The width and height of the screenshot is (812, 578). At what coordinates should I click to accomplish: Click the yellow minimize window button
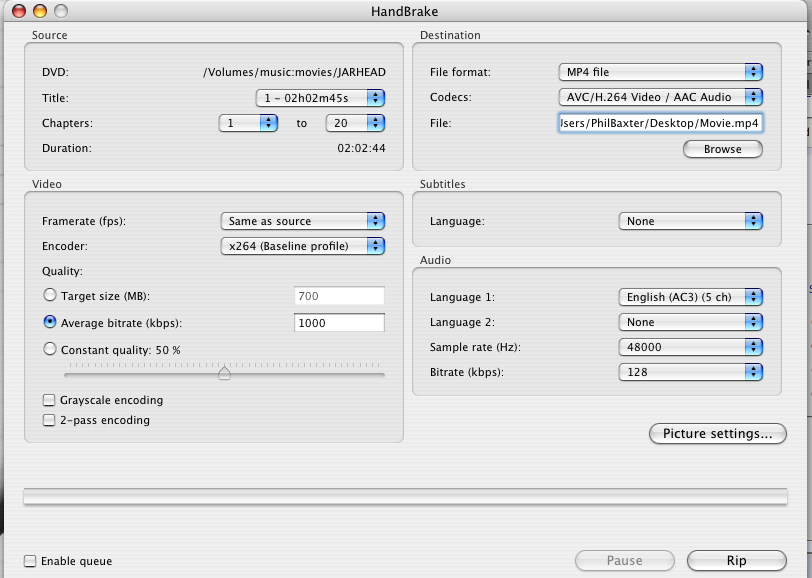(40, 11)
